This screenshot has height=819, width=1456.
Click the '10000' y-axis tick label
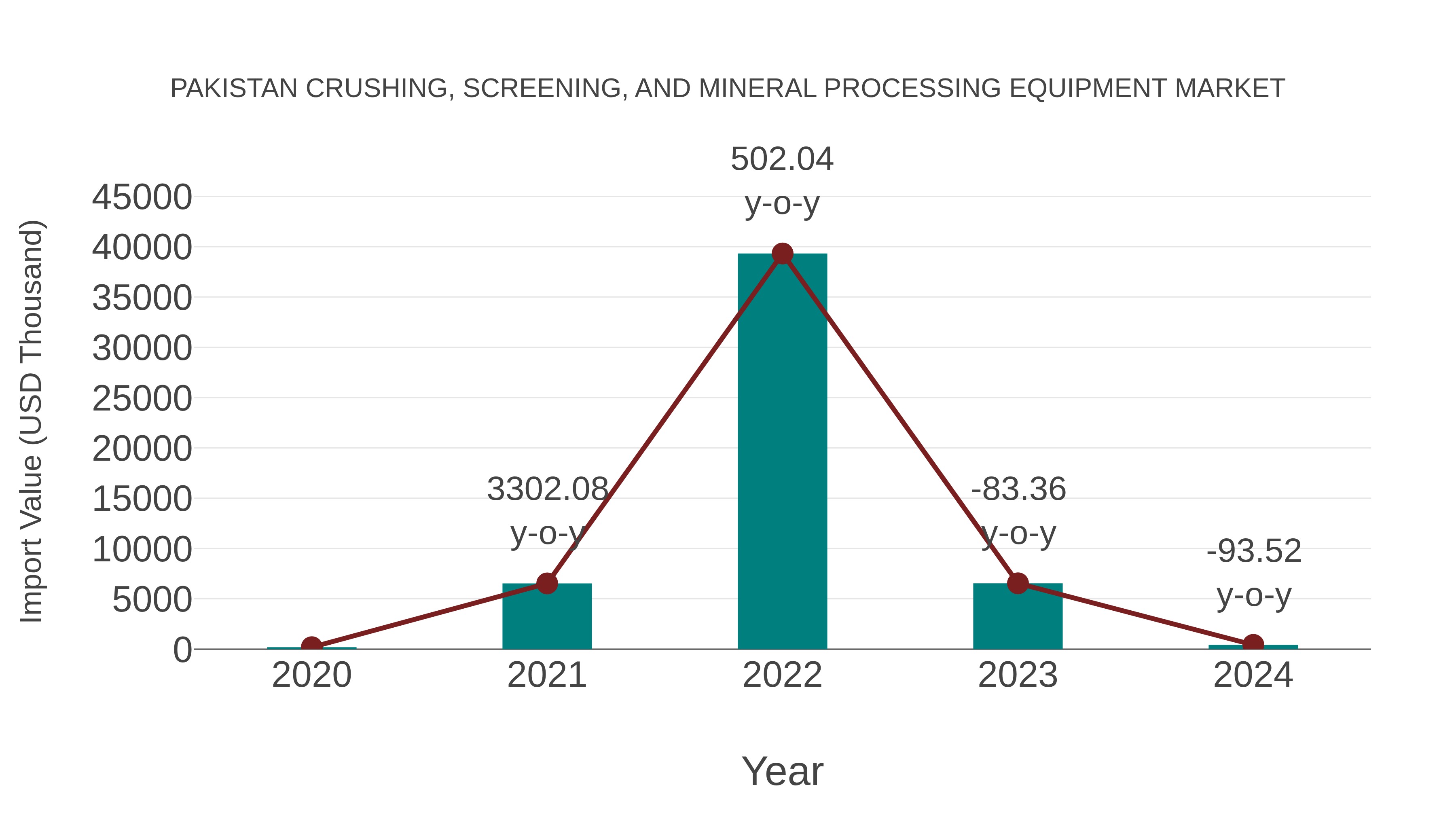pos(142,549)
